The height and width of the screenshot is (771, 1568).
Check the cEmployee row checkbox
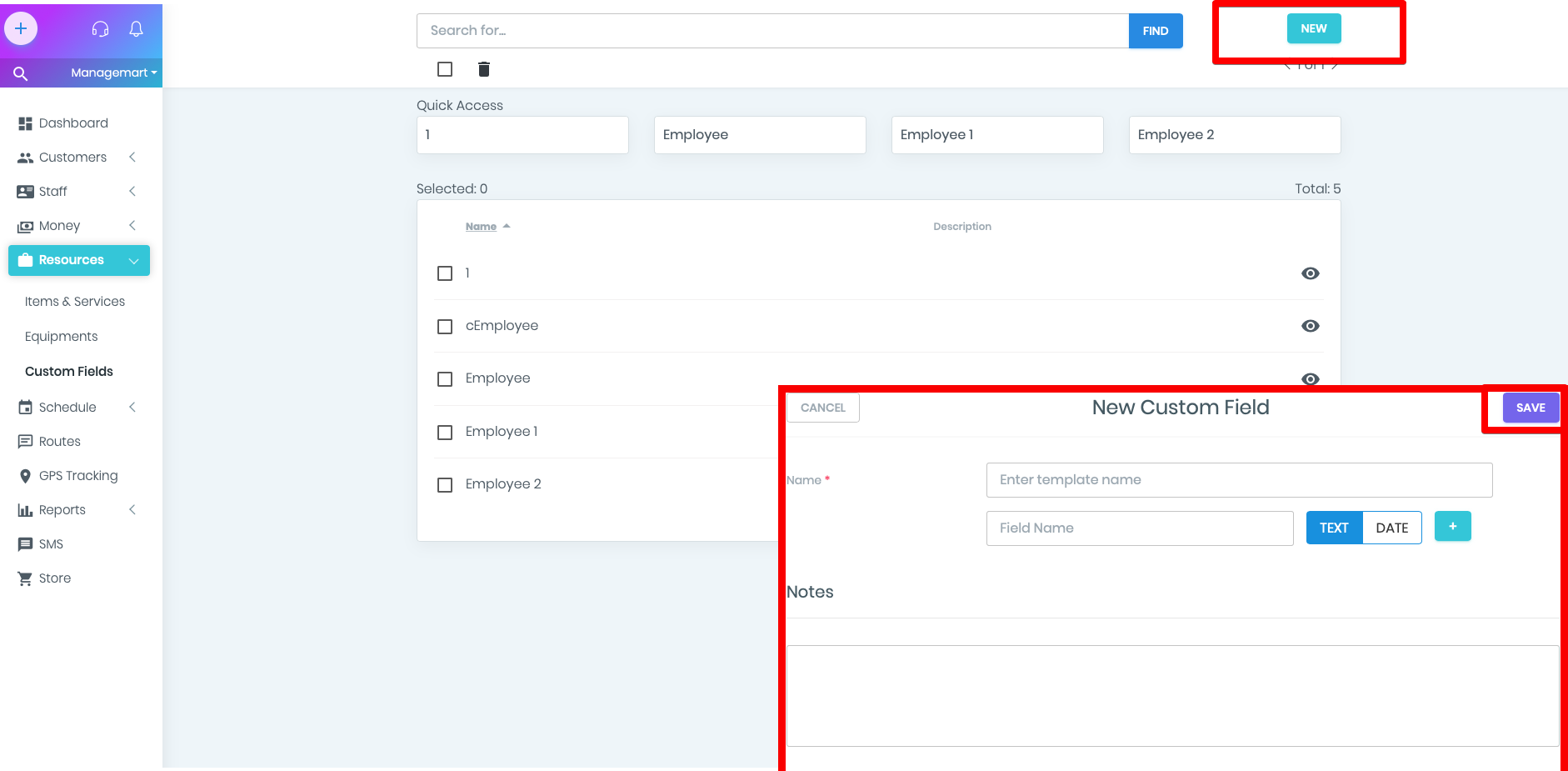pyautogui.click(x=445, y=327)
